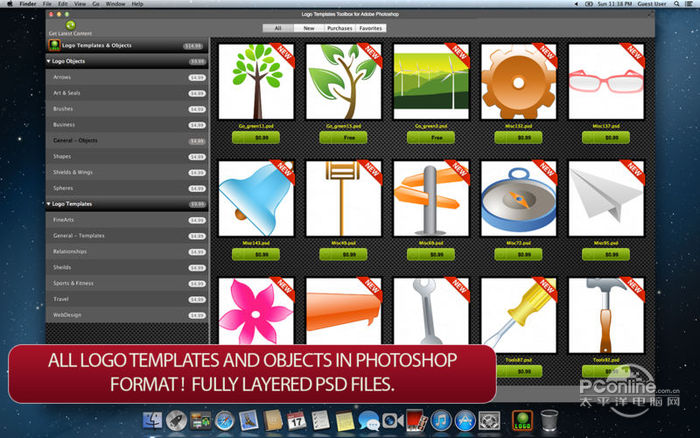Select the hammer thumbnail

click(606, 315)
